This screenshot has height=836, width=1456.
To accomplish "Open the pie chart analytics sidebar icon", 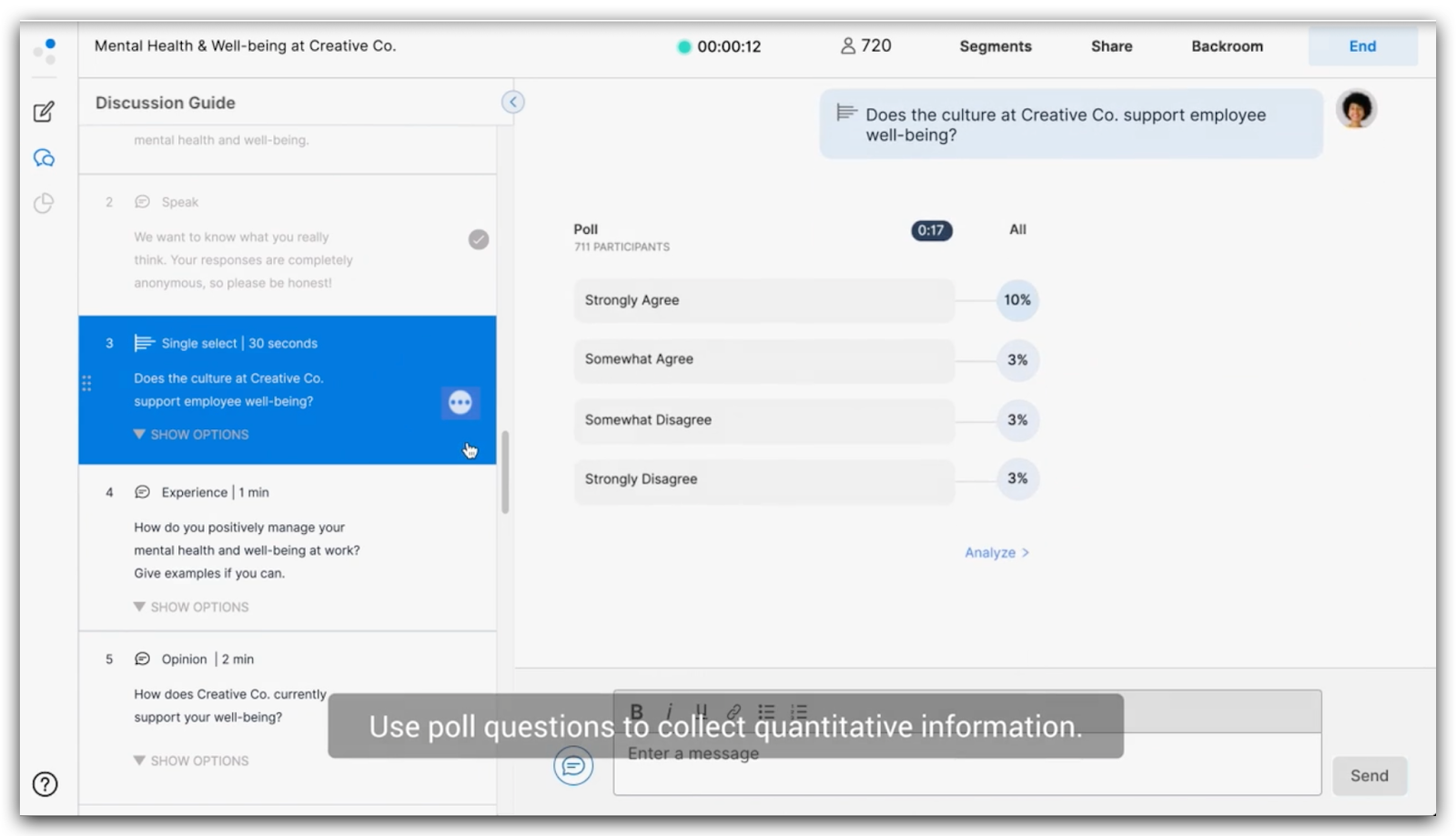I will tap(44, 203).
